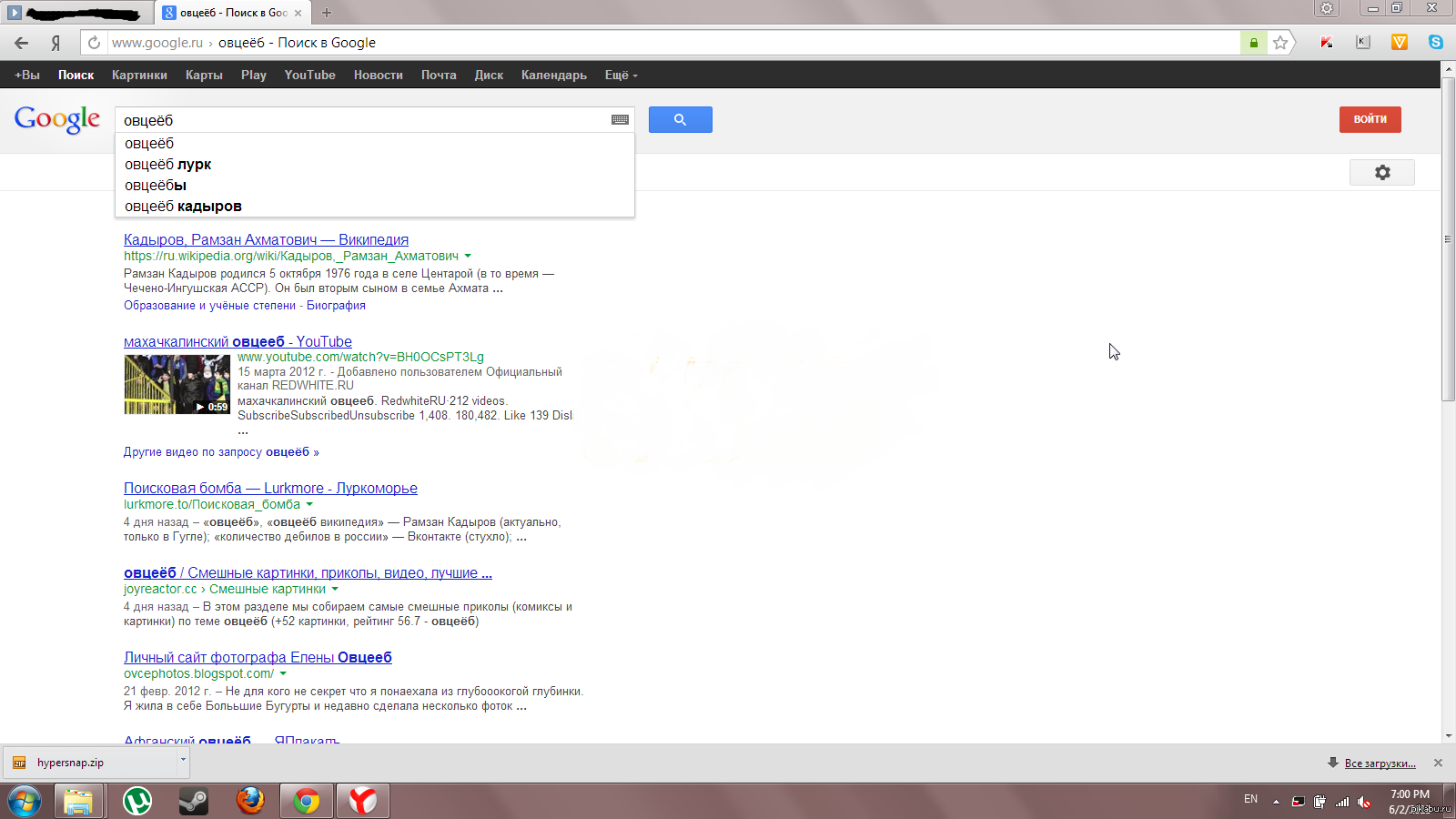Open the gray K extension icon
Screen dimensions: 1456x819
click(1363, 42)
